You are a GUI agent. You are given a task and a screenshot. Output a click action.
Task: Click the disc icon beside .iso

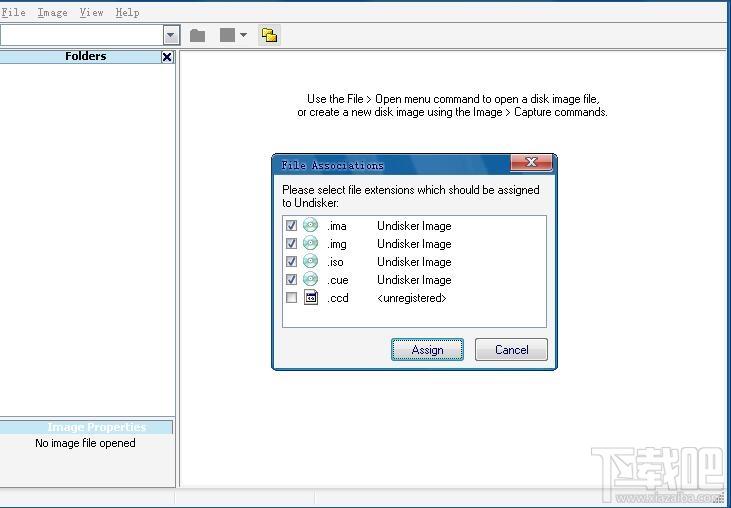pyautogui.click(x=310, y=261)
